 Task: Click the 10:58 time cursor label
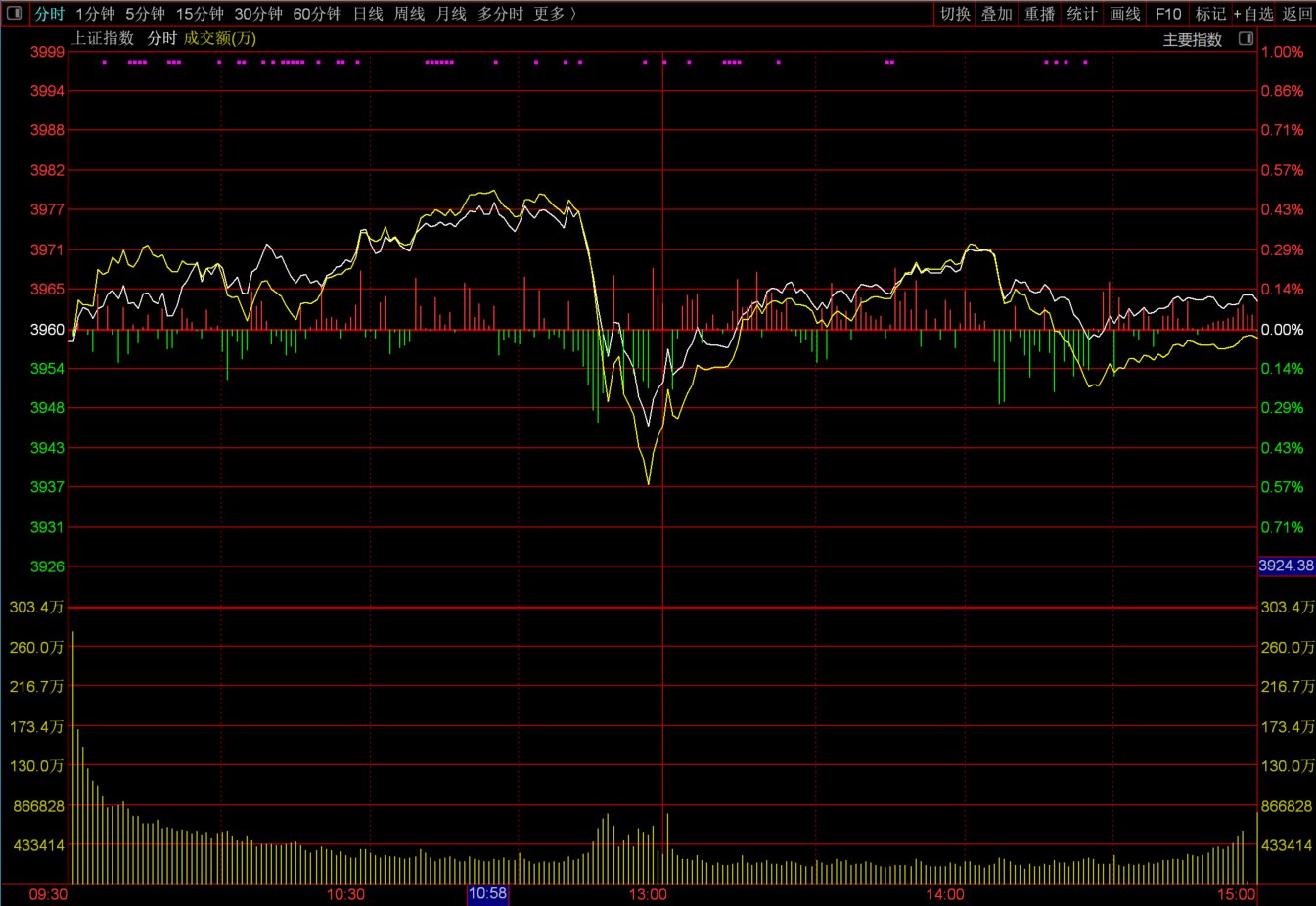[487, 893]
